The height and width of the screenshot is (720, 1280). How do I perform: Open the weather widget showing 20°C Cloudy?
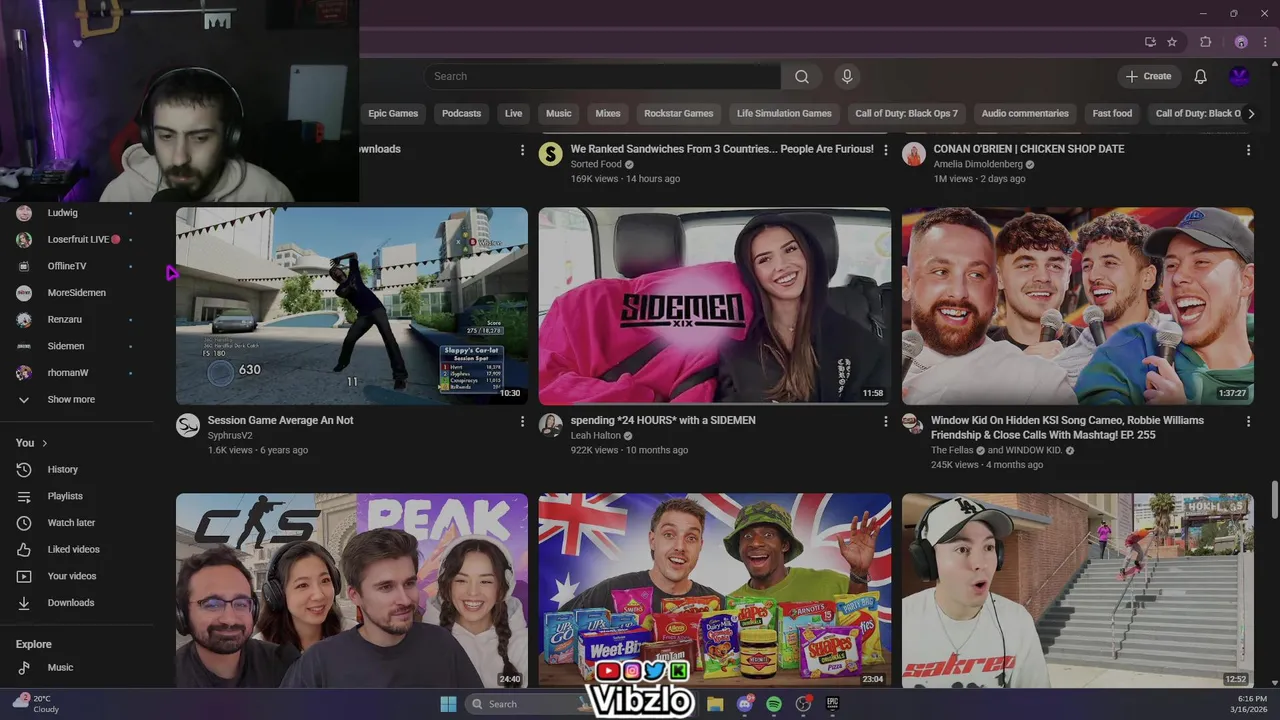[36, 704]
